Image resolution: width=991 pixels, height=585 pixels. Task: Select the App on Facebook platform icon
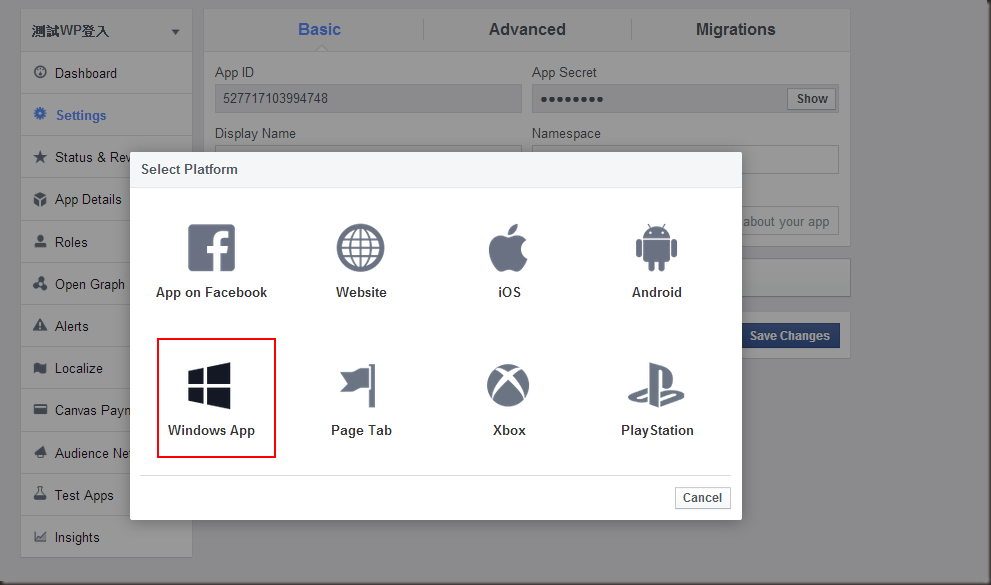pyautogui.click(x=211, y=248)
